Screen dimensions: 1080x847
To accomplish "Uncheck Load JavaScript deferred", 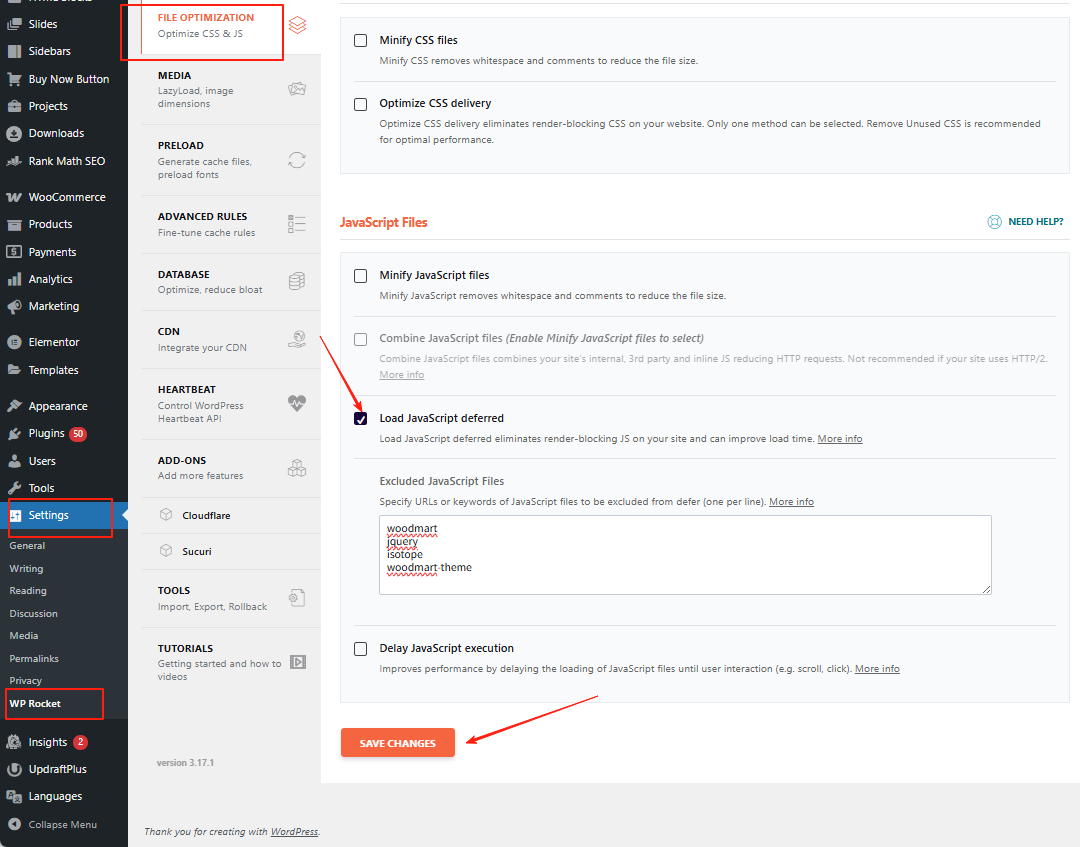I will coord(361,419).
